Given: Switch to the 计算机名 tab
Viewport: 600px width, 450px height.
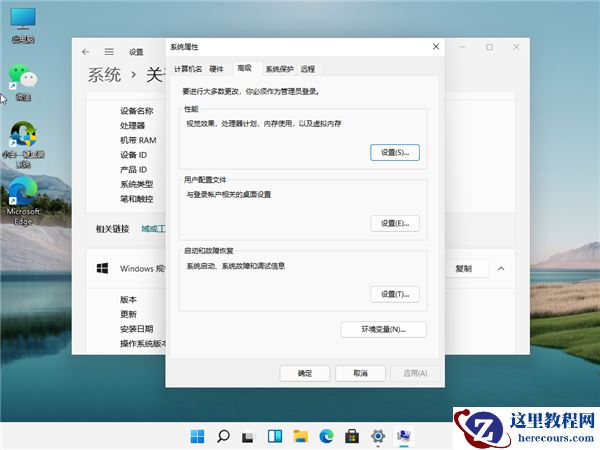Looking at the screenshot, I should tap(188, 69).
